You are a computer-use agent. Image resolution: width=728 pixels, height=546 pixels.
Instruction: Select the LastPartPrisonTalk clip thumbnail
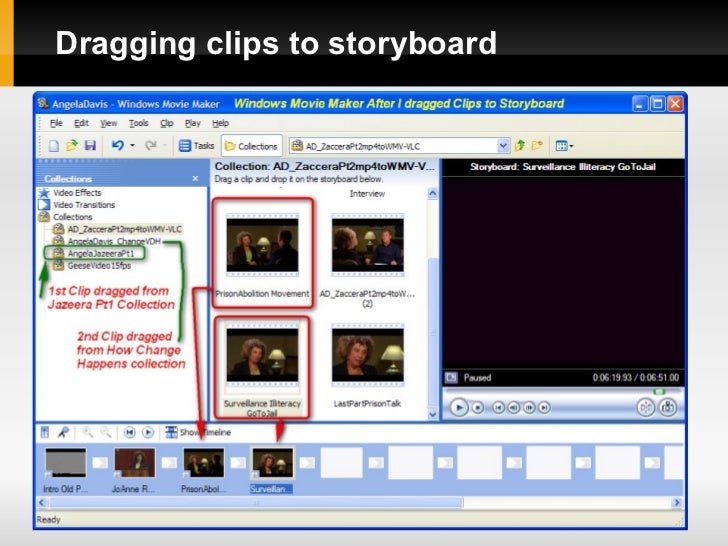[x=367, y=355]
